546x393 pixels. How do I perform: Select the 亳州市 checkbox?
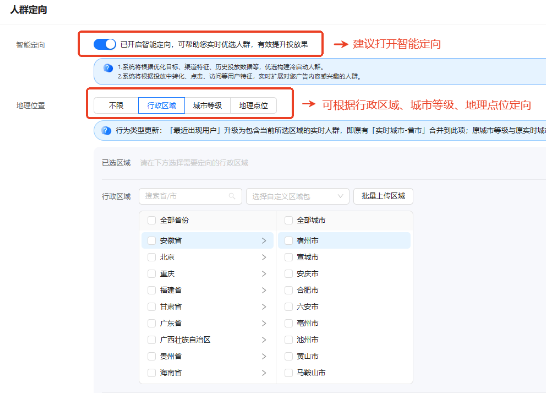288,323
